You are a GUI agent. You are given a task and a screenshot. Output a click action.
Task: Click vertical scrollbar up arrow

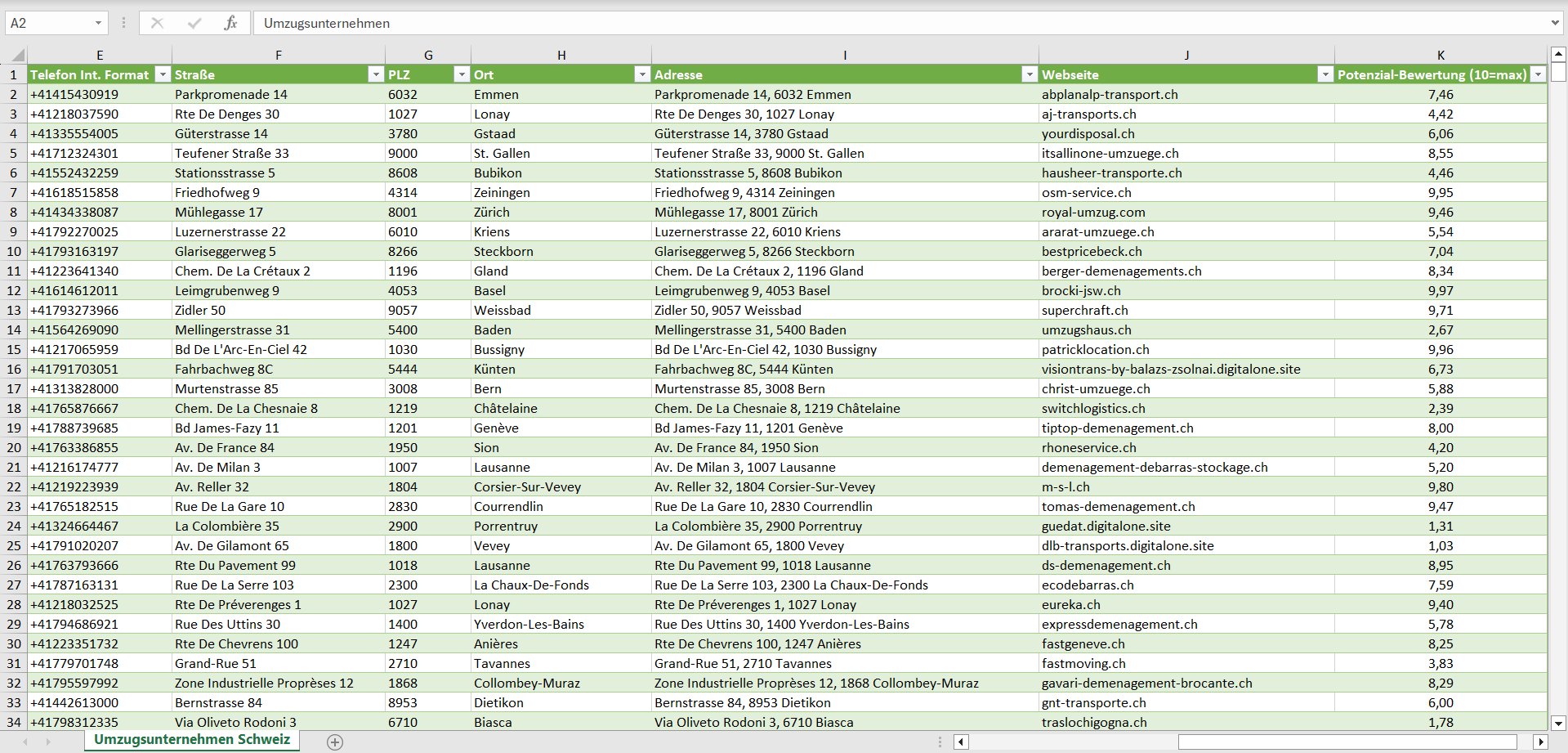coord(1558,55)
